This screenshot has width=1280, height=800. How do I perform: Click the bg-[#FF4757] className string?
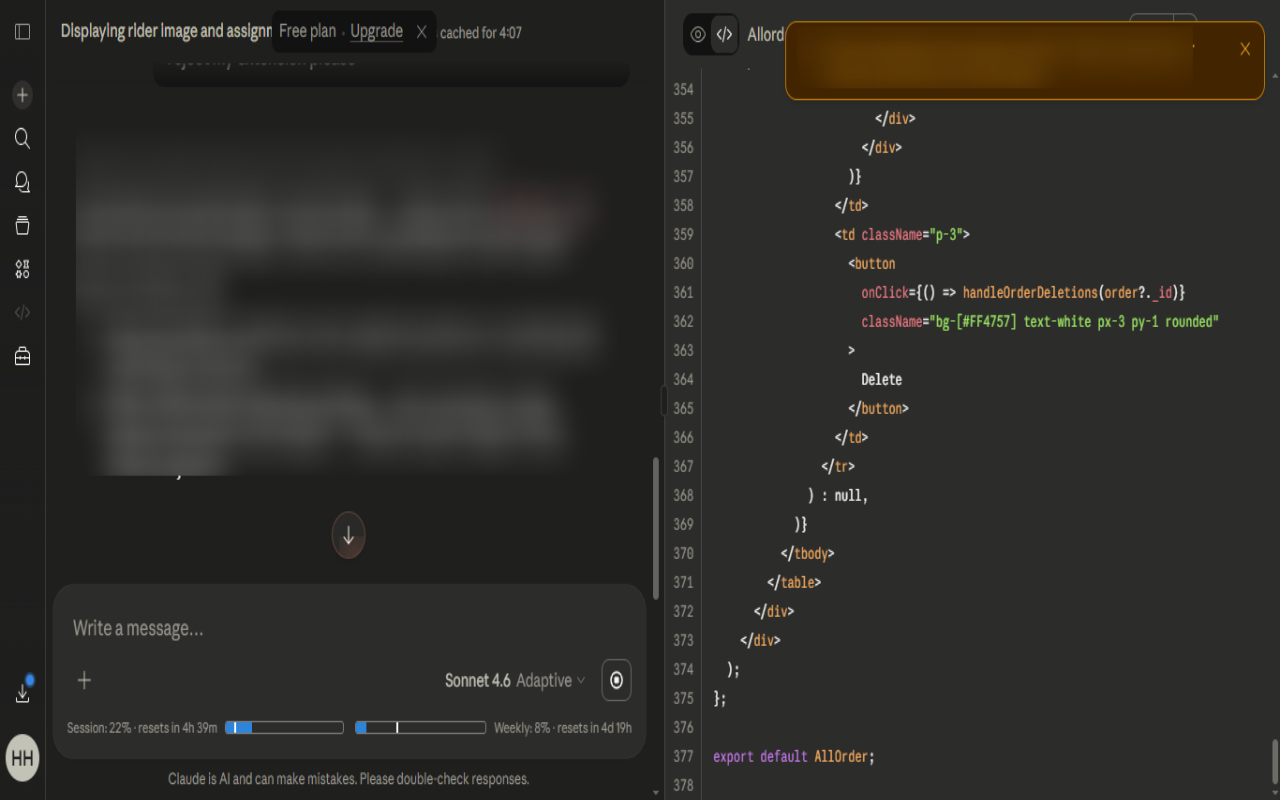pyautogui.click(x=1075, y=321)
